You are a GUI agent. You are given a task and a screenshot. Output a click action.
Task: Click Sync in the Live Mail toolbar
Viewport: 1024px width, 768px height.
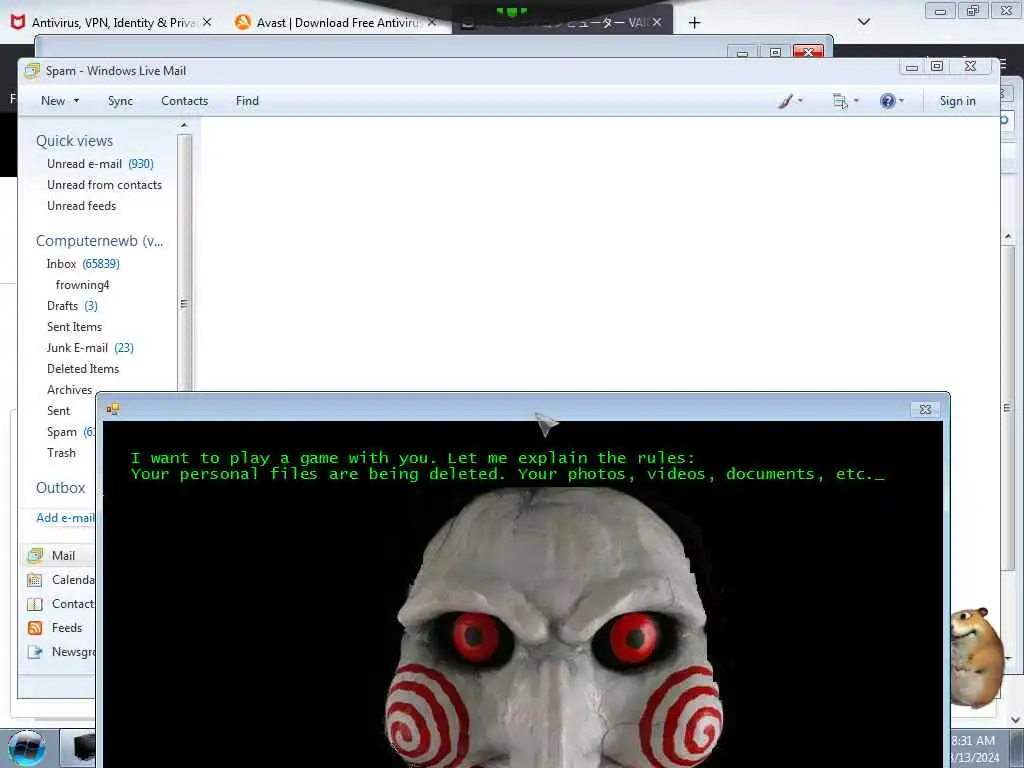coord(120,101)
